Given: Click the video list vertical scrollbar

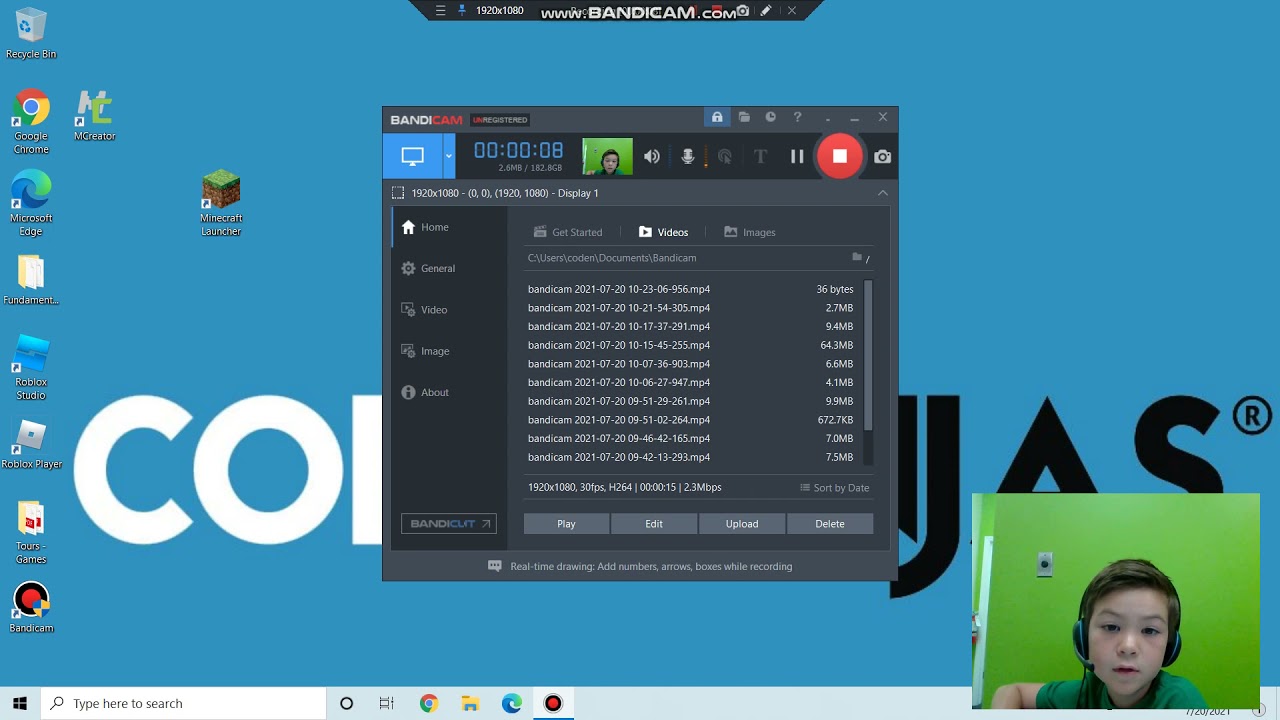Looking at the screenshot, I should click(868, 355).
